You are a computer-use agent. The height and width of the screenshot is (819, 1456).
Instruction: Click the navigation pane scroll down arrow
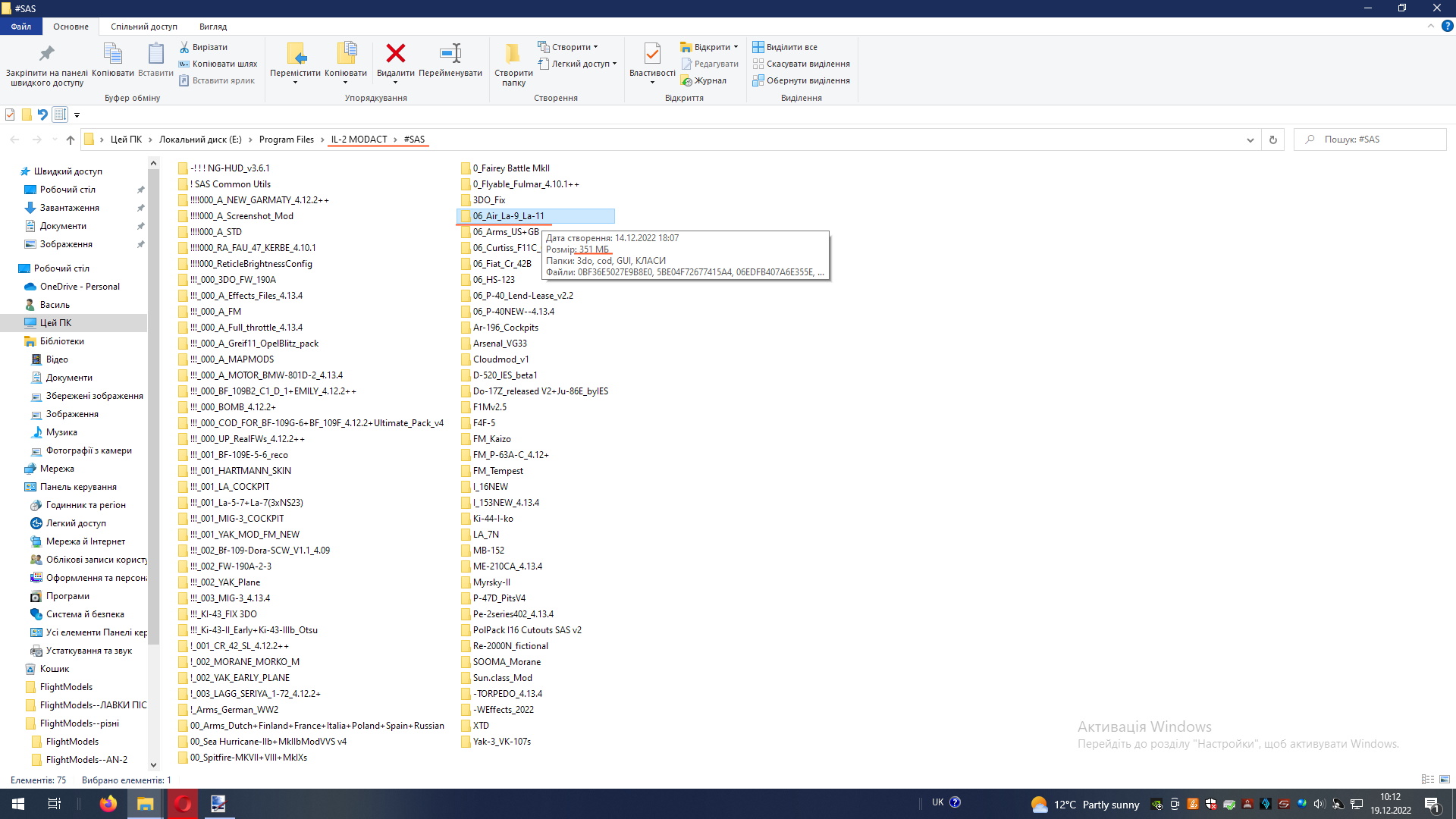(153, 765)
